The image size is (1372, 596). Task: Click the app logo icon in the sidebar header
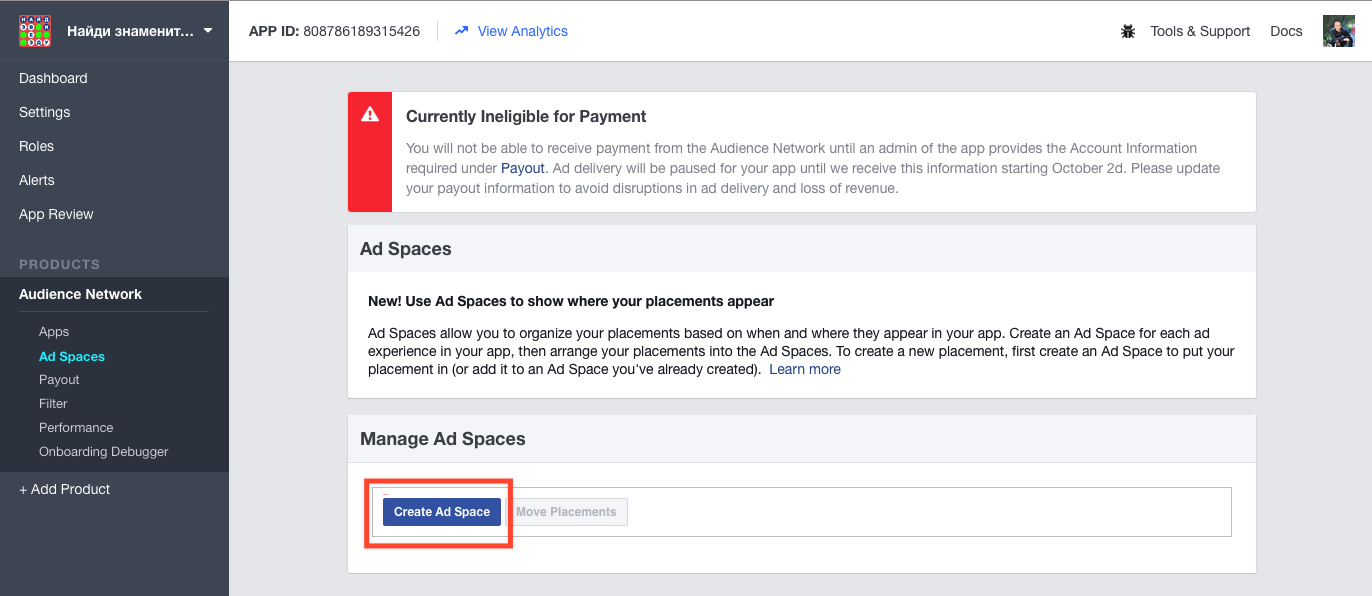pyautogui.click(x=35, y=31)
